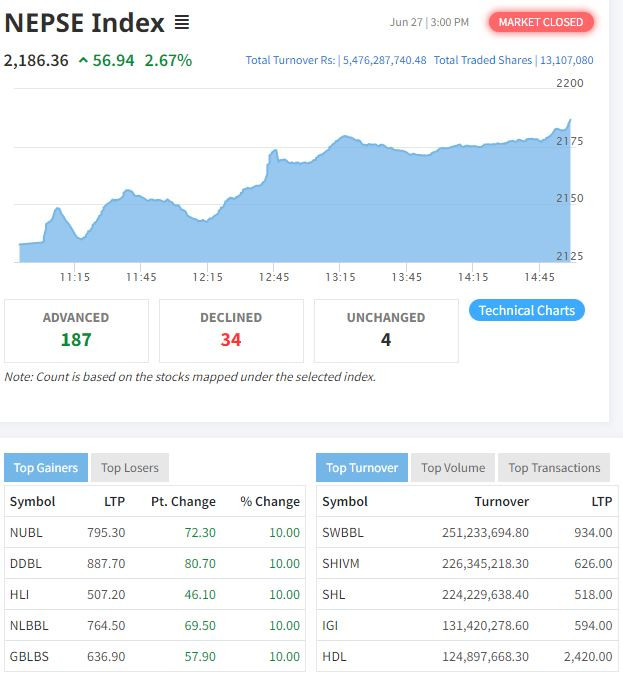623x683 pixels.
Task: Click the ADVANCED 187 count box
Action: pyautogui.click(x=76, y=331)
